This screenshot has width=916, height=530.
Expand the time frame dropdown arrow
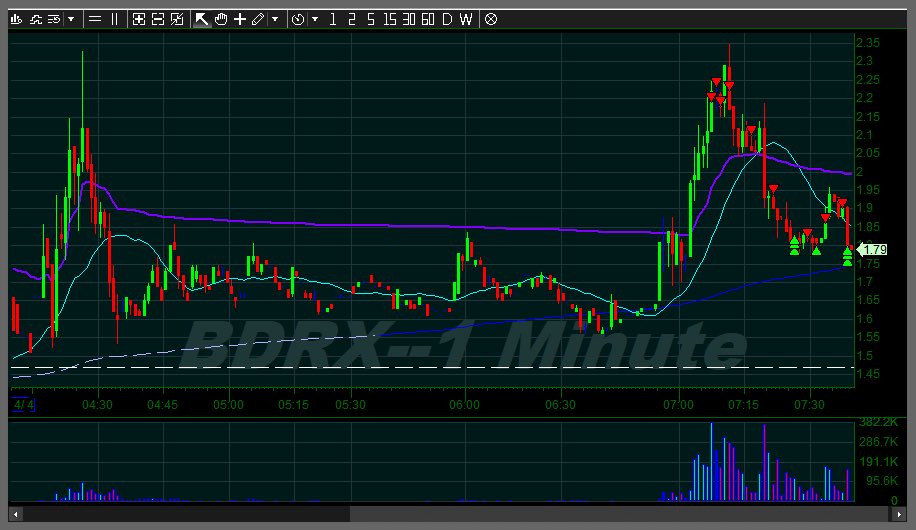315,19
